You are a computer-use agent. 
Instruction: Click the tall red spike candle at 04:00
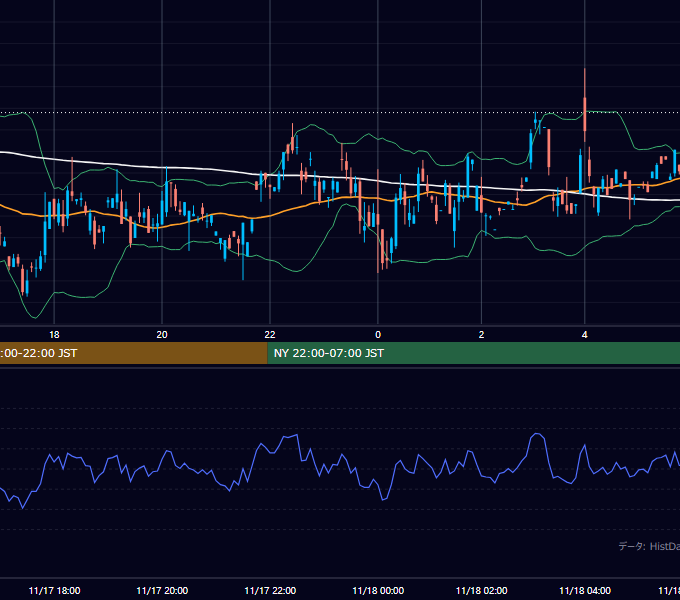585,105
